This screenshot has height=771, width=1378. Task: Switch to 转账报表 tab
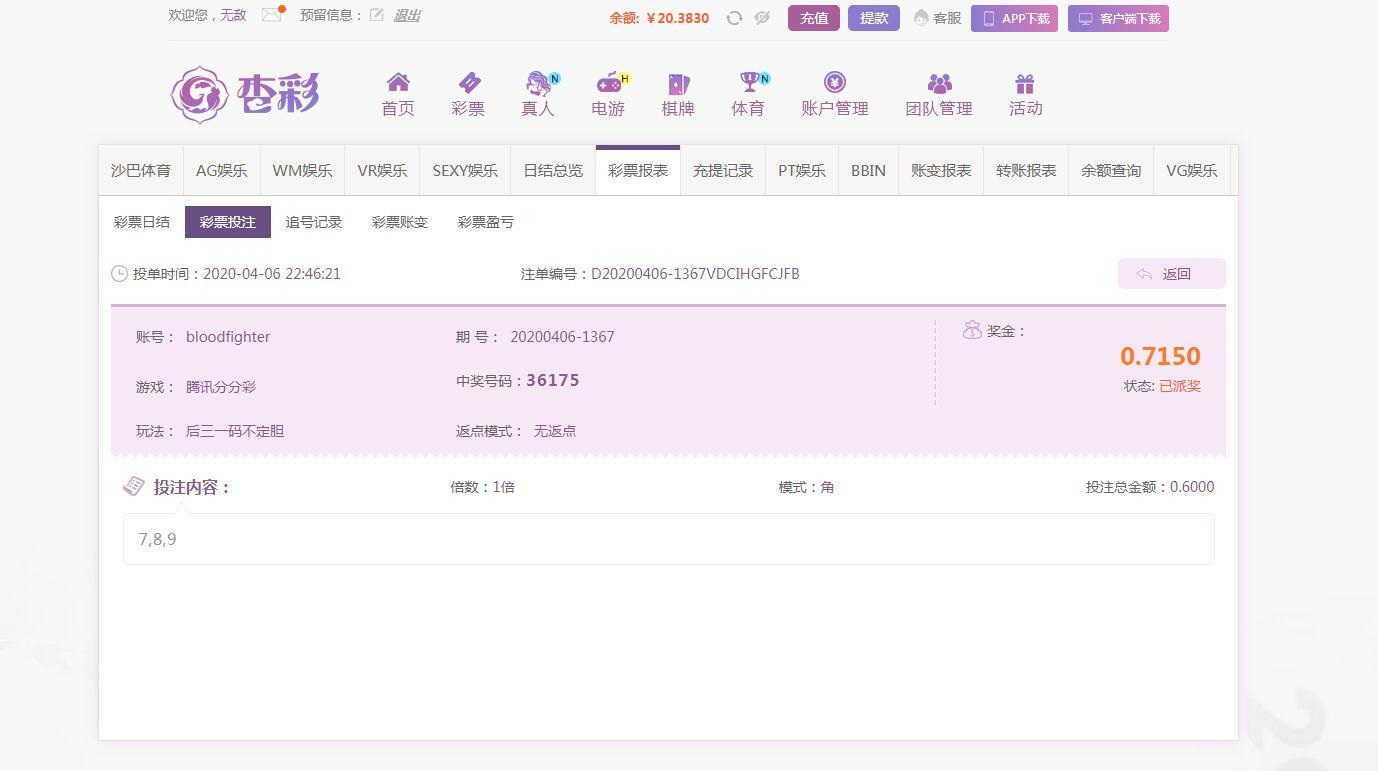click(1026, 171)
